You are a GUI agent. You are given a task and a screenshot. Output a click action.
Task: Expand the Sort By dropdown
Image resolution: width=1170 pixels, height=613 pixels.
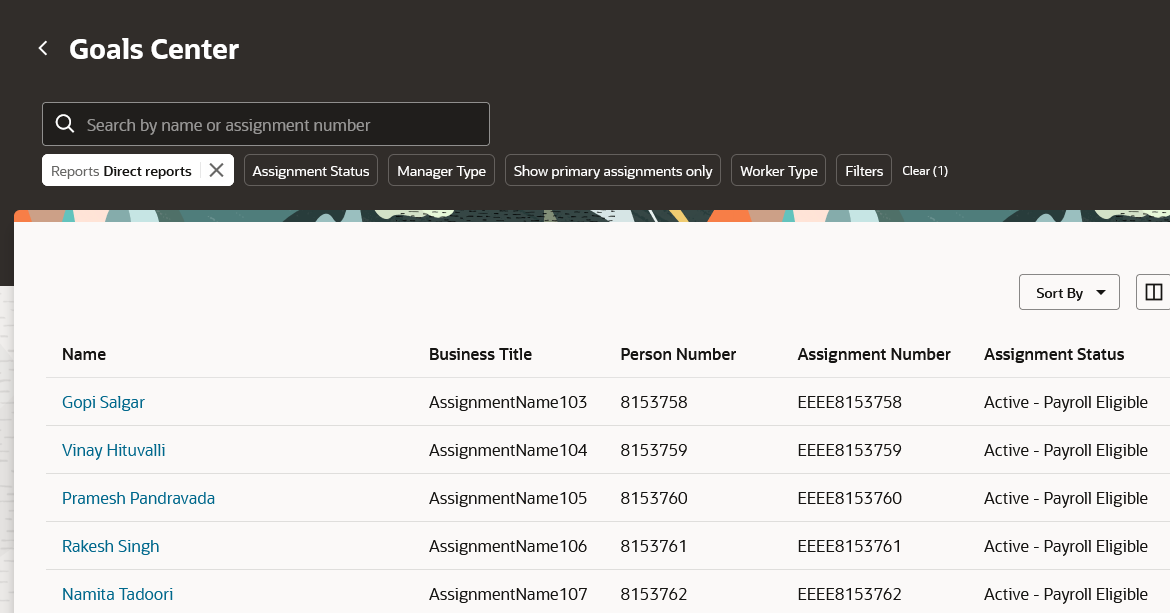tap(1069, 292)
